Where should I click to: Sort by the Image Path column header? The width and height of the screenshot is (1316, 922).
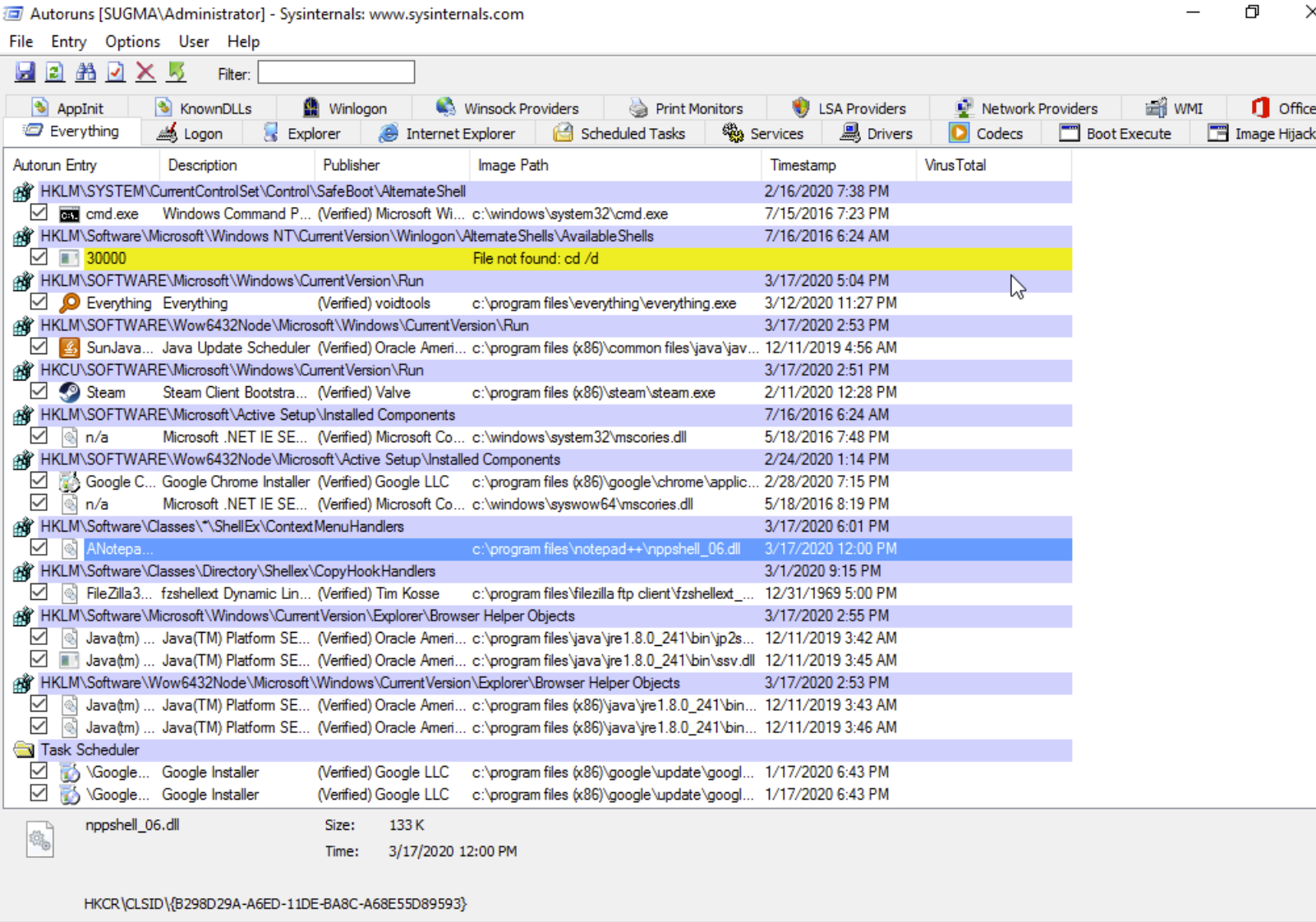615,165
